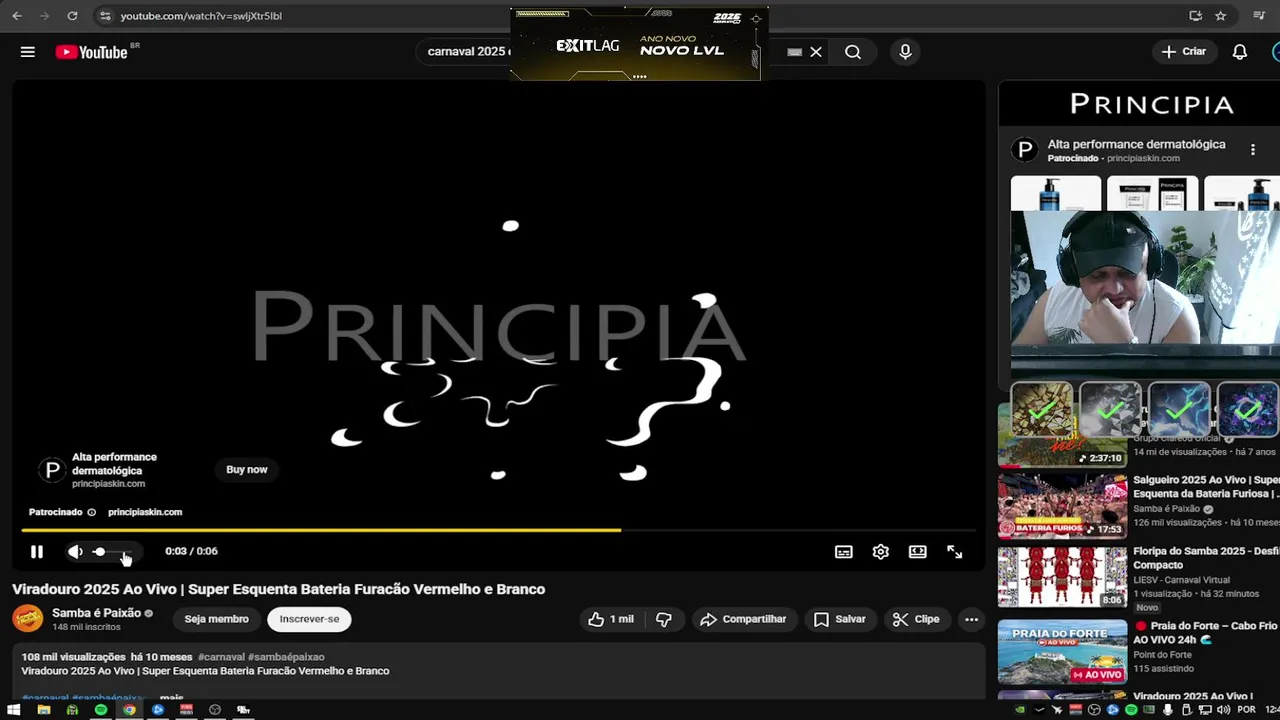
Task: Open the PRINCIPIA banner in the sidebar
Action: [1139, 104]
